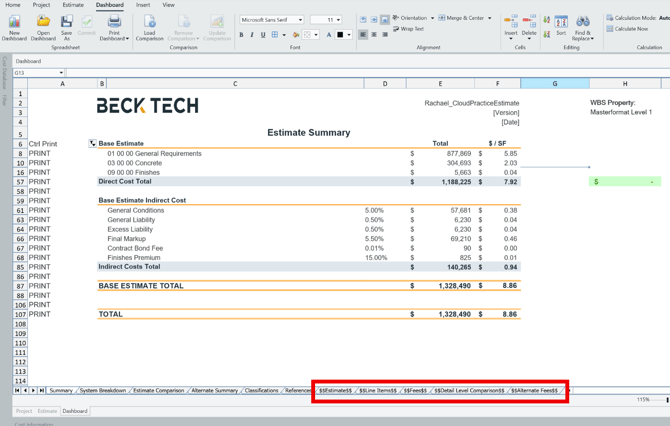Toggle Wrap Text option

click(x=409, y=29)
